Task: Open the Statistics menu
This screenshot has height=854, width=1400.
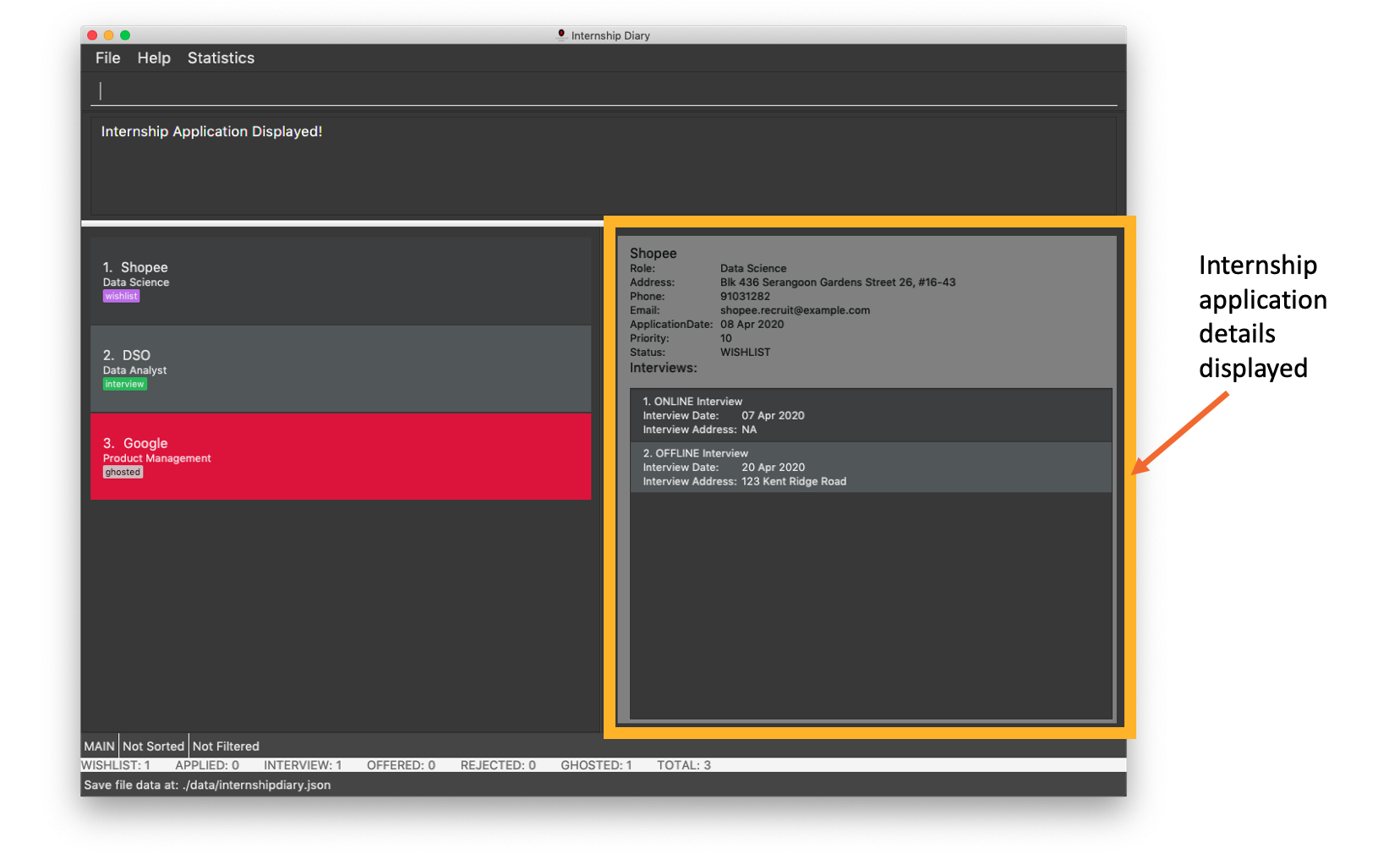Action: coord(221,58)
